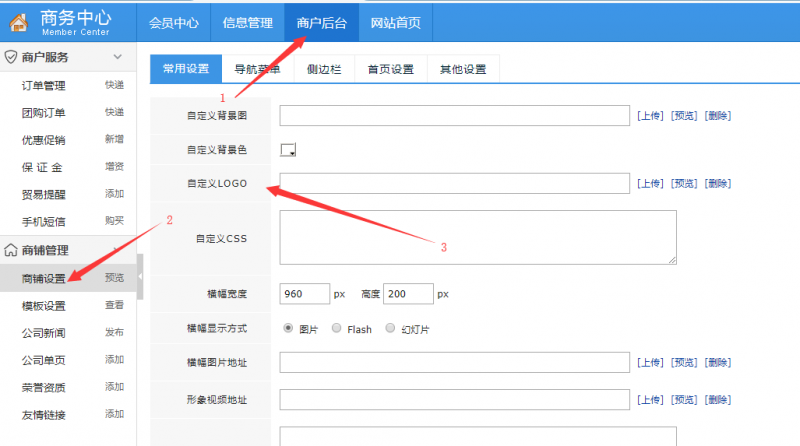This screenshot has height=446, width=800.
Task: Click 删除 for 自定义背景图
Action: [x=718, y=116]
